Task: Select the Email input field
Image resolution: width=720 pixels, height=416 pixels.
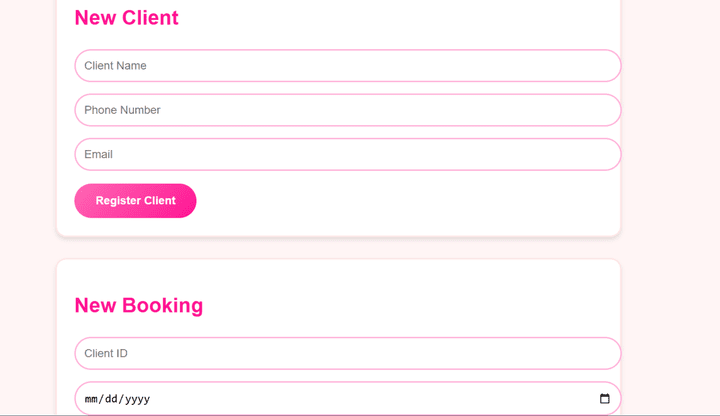Action: pyautogui.click(x=347, y=154)
